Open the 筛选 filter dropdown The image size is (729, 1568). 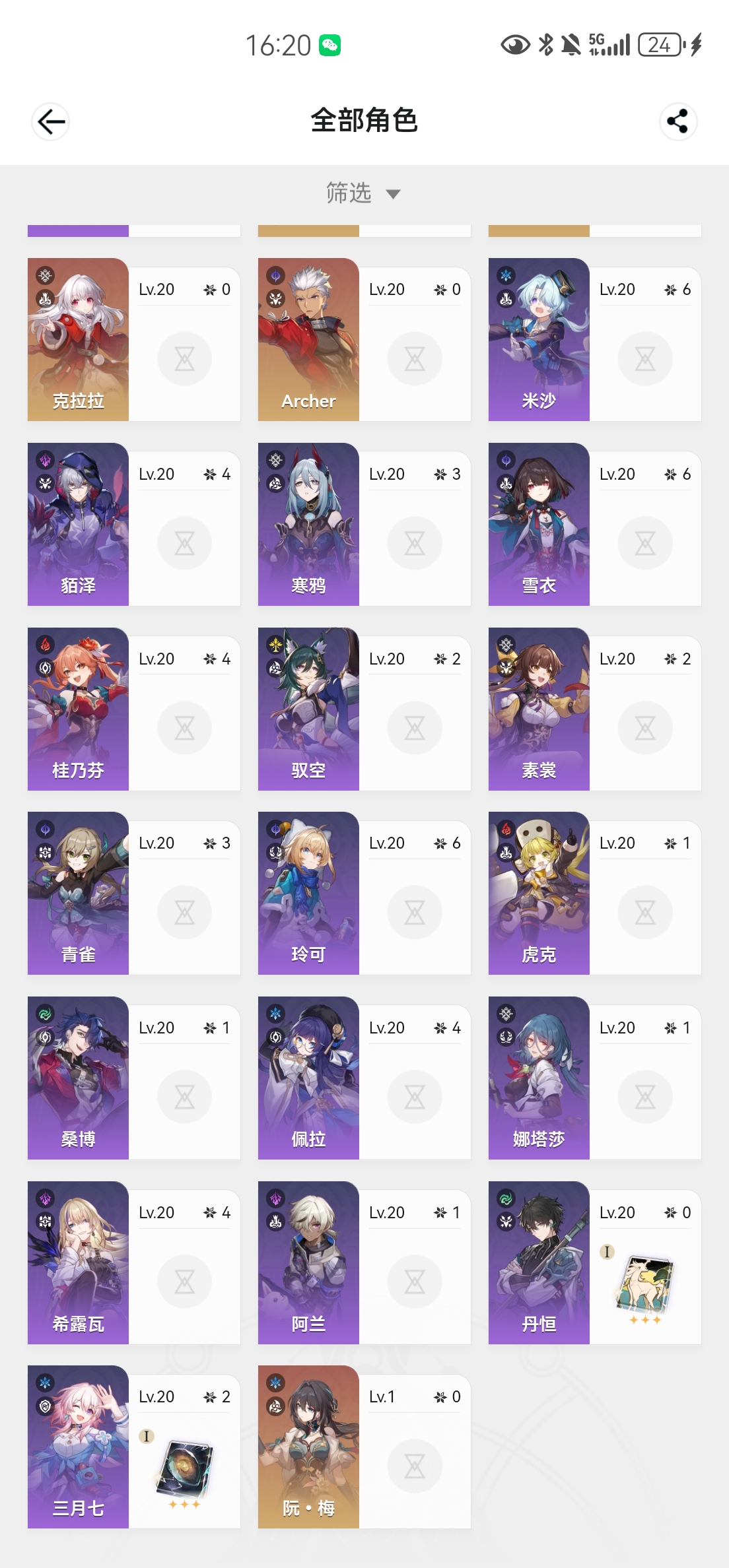[x=363, y=193]
